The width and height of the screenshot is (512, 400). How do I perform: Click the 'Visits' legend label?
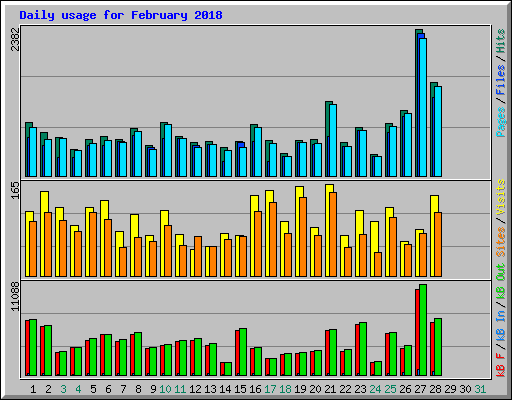point(501,197)
